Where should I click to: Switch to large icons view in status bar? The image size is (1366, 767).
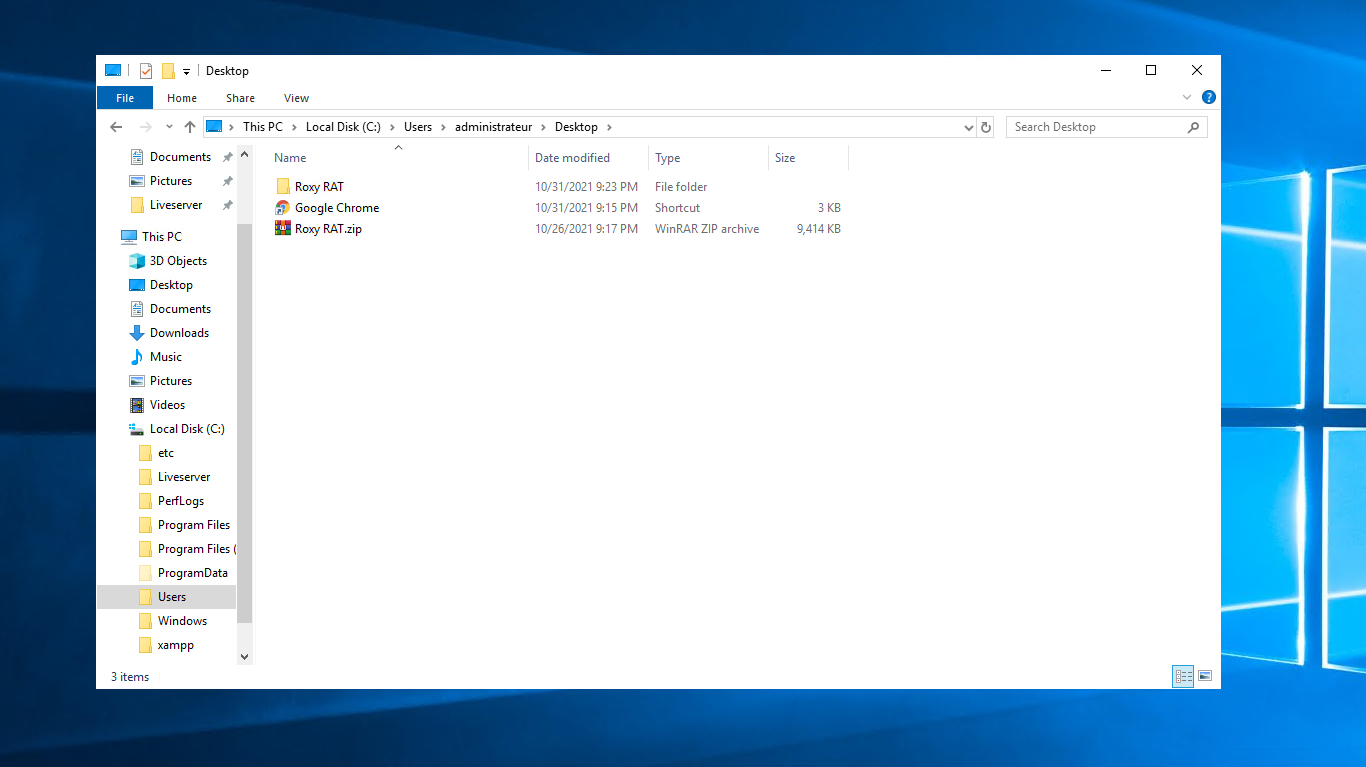1205,676
